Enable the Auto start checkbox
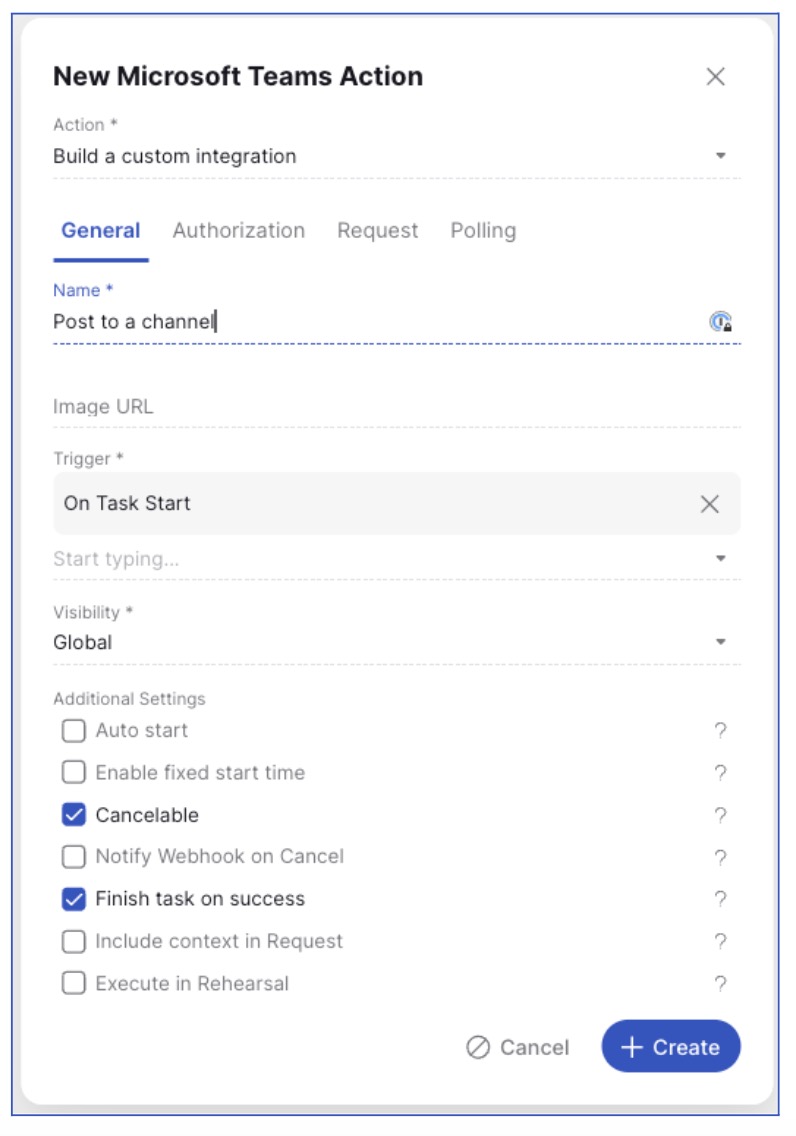Image resolution: width=796 pixels, height=1136 pixels. pos(74,731)
